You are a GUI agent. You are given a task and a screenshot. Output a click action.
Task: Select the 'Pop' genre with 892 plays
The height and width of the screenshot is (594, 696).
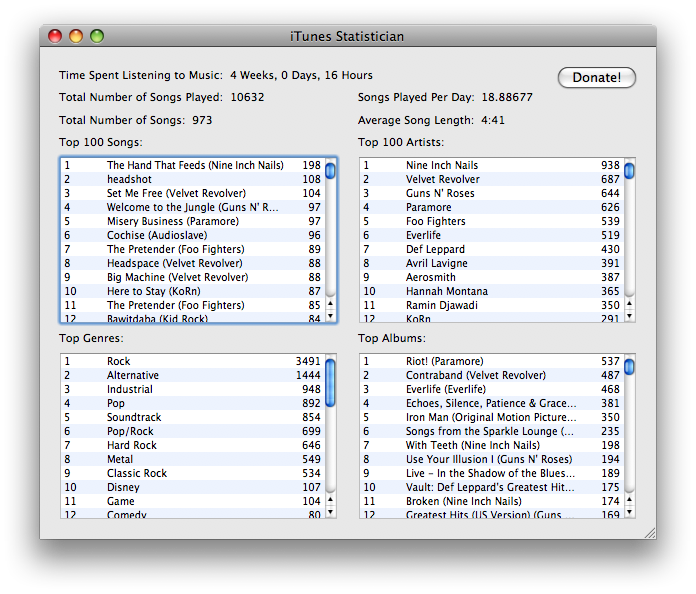coord(193,404)
